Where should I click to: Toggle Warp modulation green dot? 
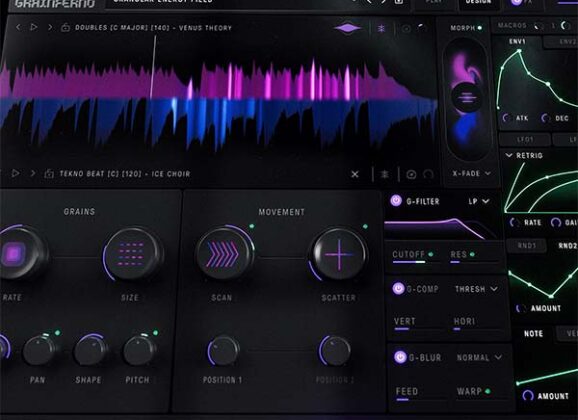coord(488,391)
